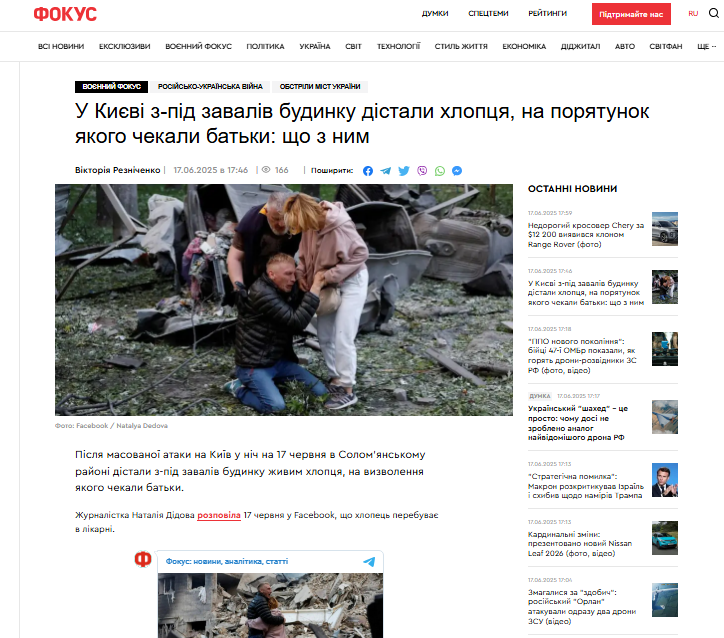Share article on Facebook icon
This screenshot has height=638, width=724.
click(368, 171)
